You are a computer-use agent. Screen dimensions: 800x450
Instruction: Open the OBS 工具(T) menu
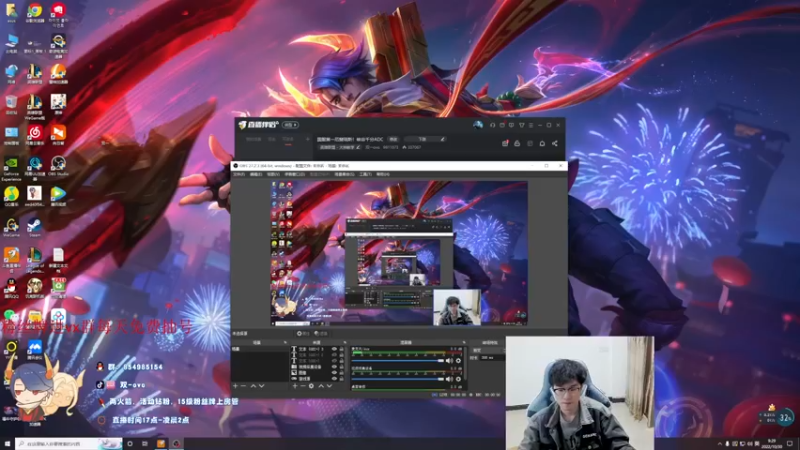[x=365, y=174]
